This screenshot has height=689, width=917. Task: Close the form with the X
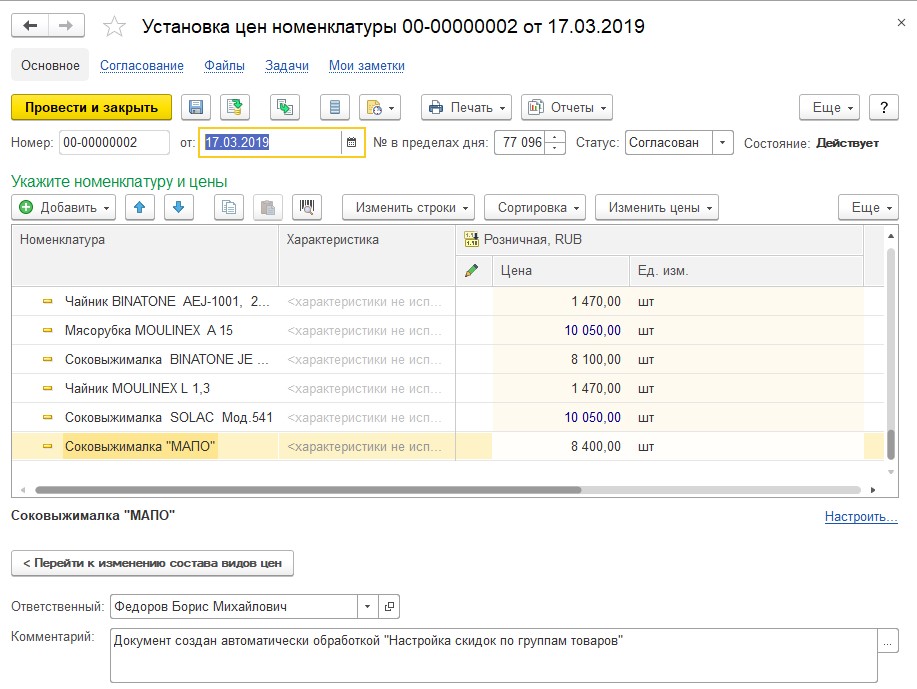[x=901, y=23]
